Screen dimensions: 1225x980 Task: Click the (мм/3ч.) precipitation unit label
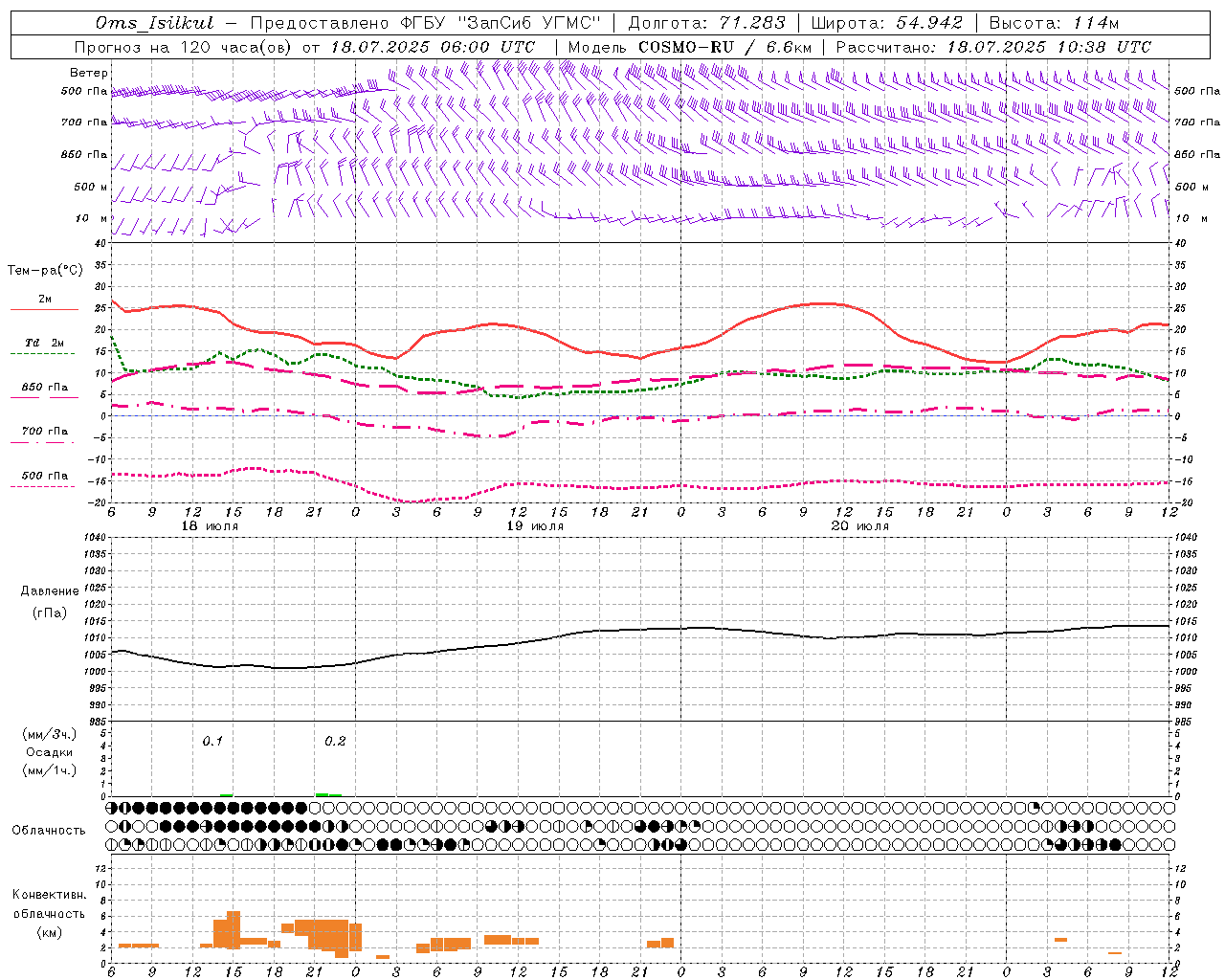coord(50,734)
